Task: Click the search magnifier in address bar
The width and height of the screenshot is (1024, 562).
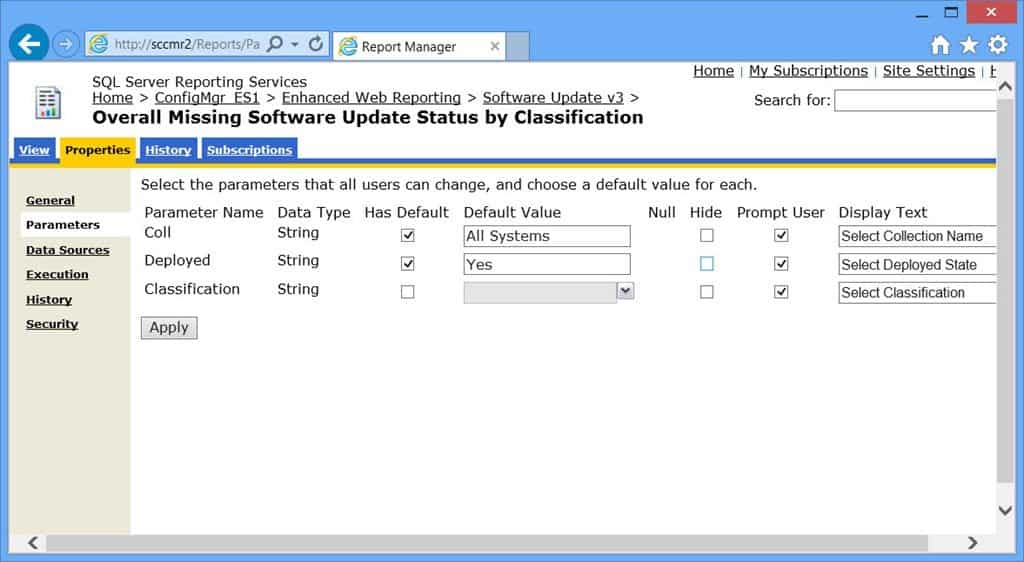Action: point(276,44)
